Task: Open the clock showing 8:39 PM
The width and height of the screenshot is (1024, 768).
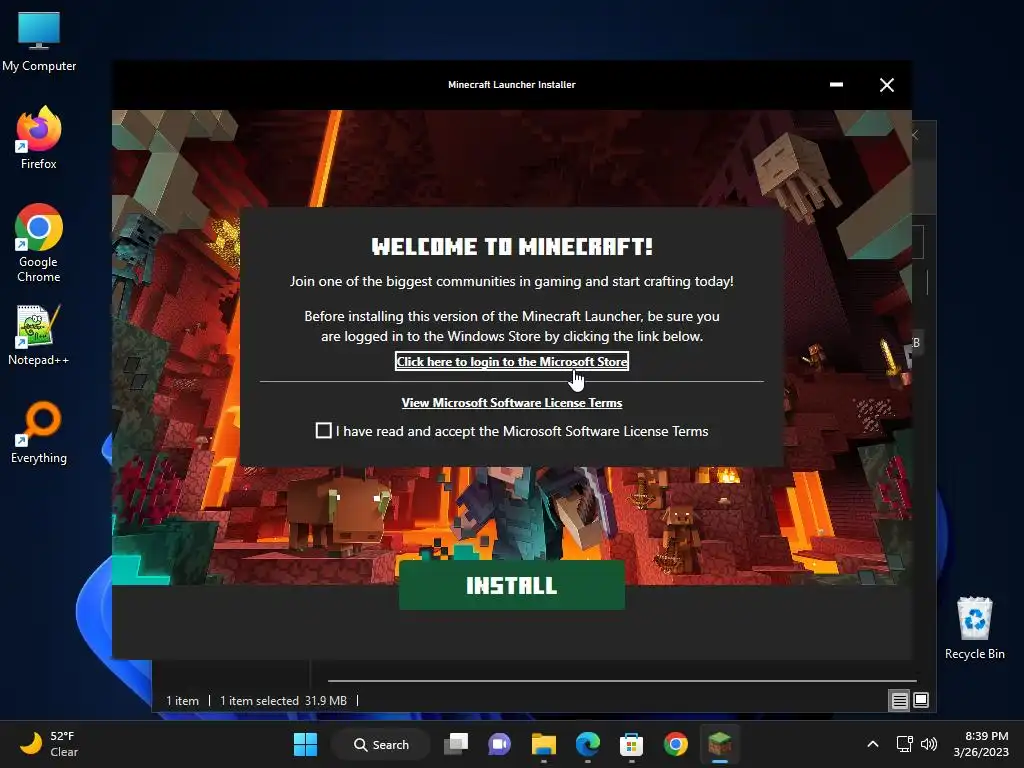Action: click(981, 744)
